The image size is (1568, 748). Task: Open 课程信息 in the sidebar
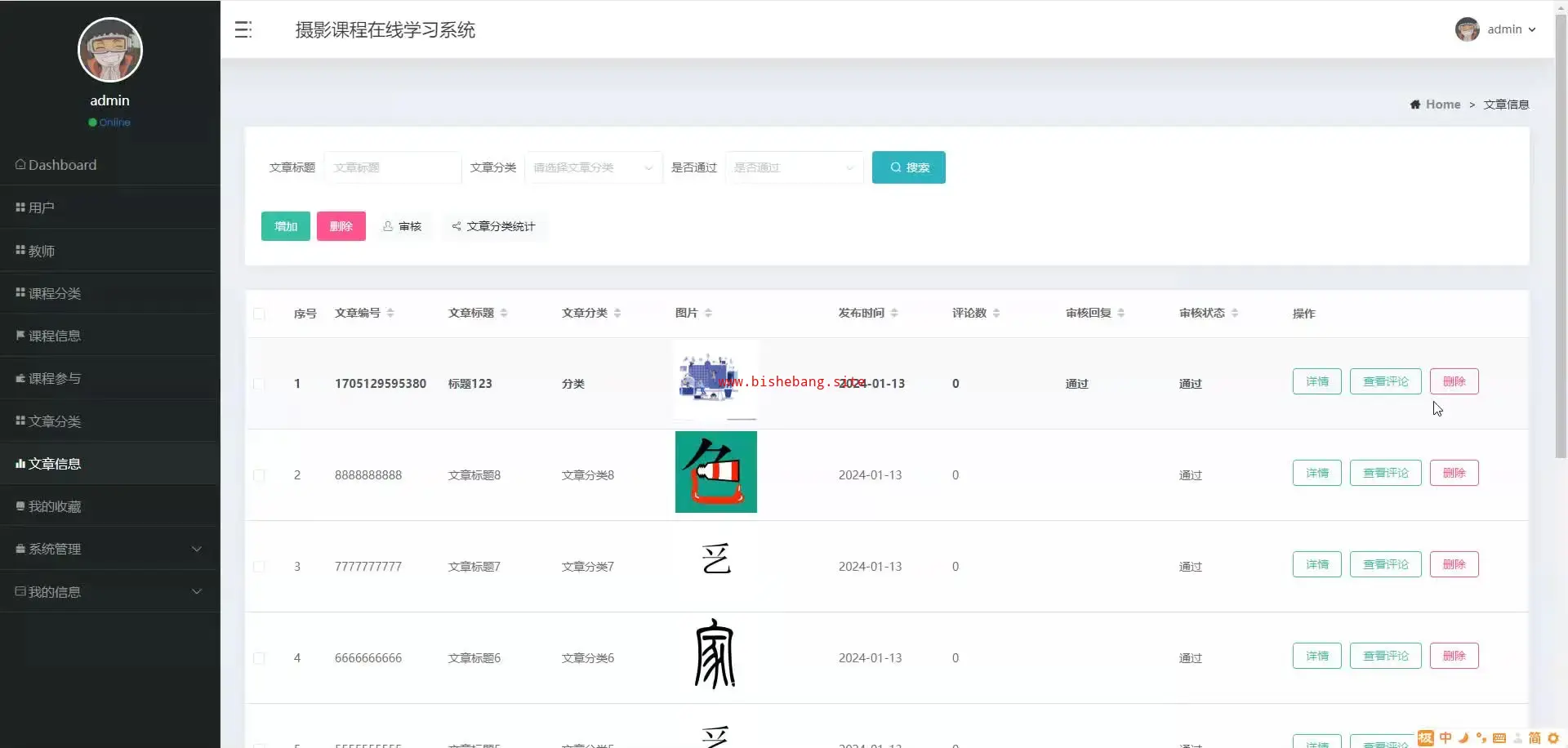(x=55, y=336)
